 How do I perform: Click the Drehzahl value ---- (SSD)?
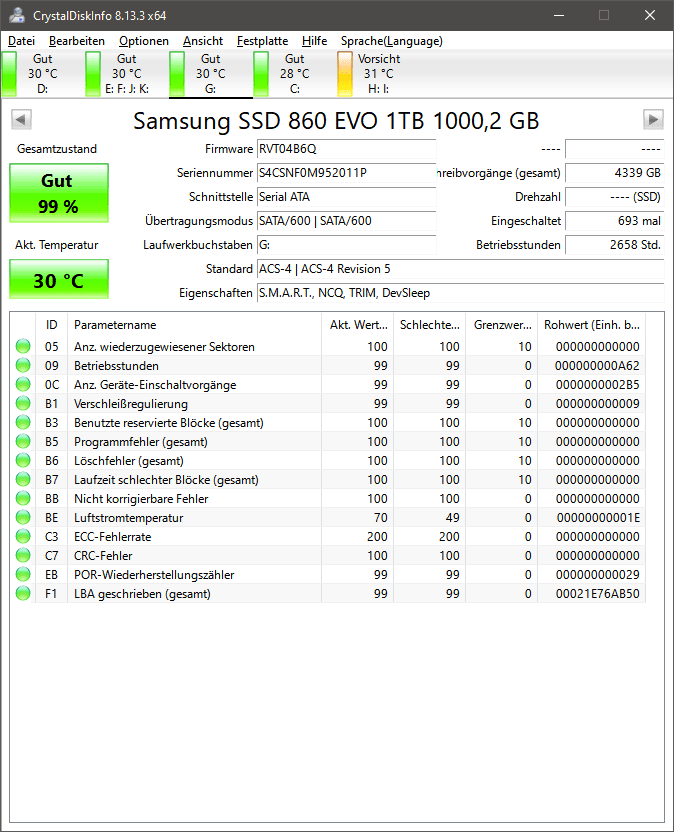point(615,197)
